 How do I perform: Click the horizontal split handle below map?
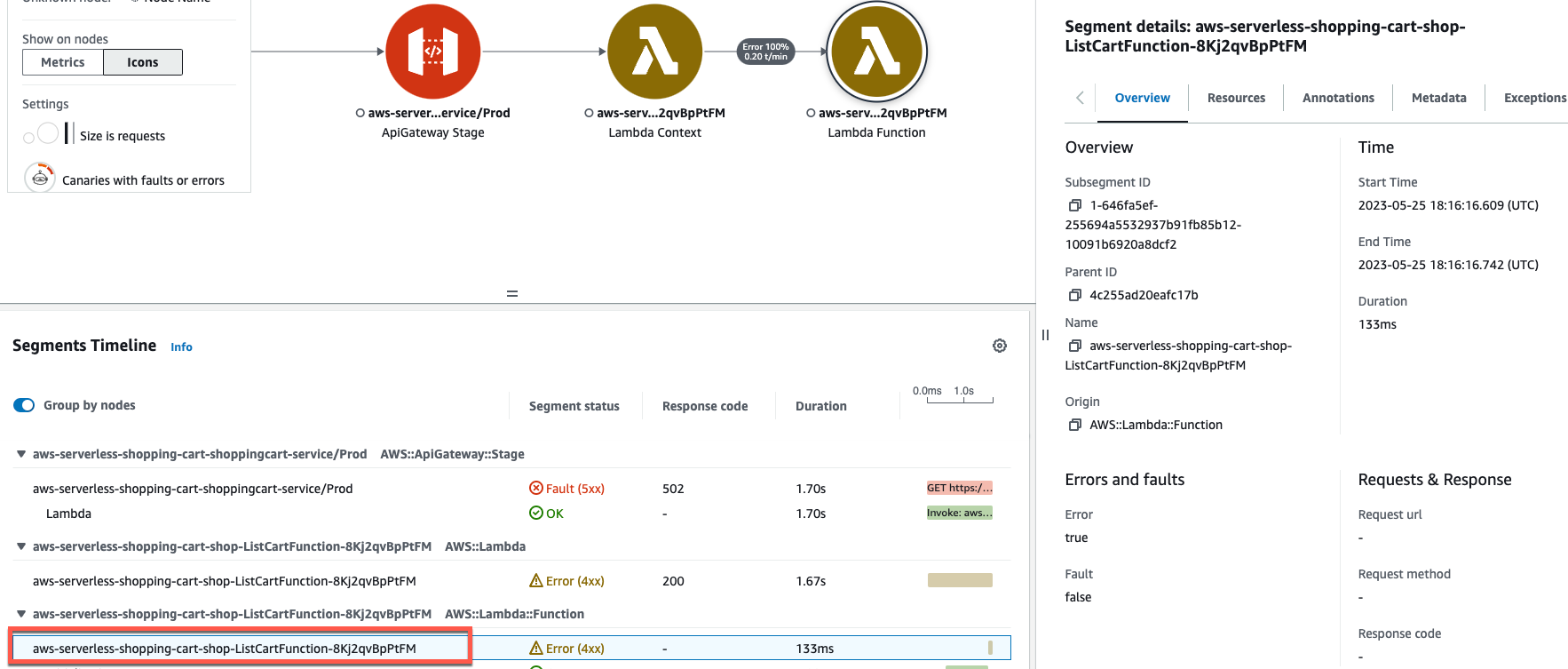pos(512,293)
